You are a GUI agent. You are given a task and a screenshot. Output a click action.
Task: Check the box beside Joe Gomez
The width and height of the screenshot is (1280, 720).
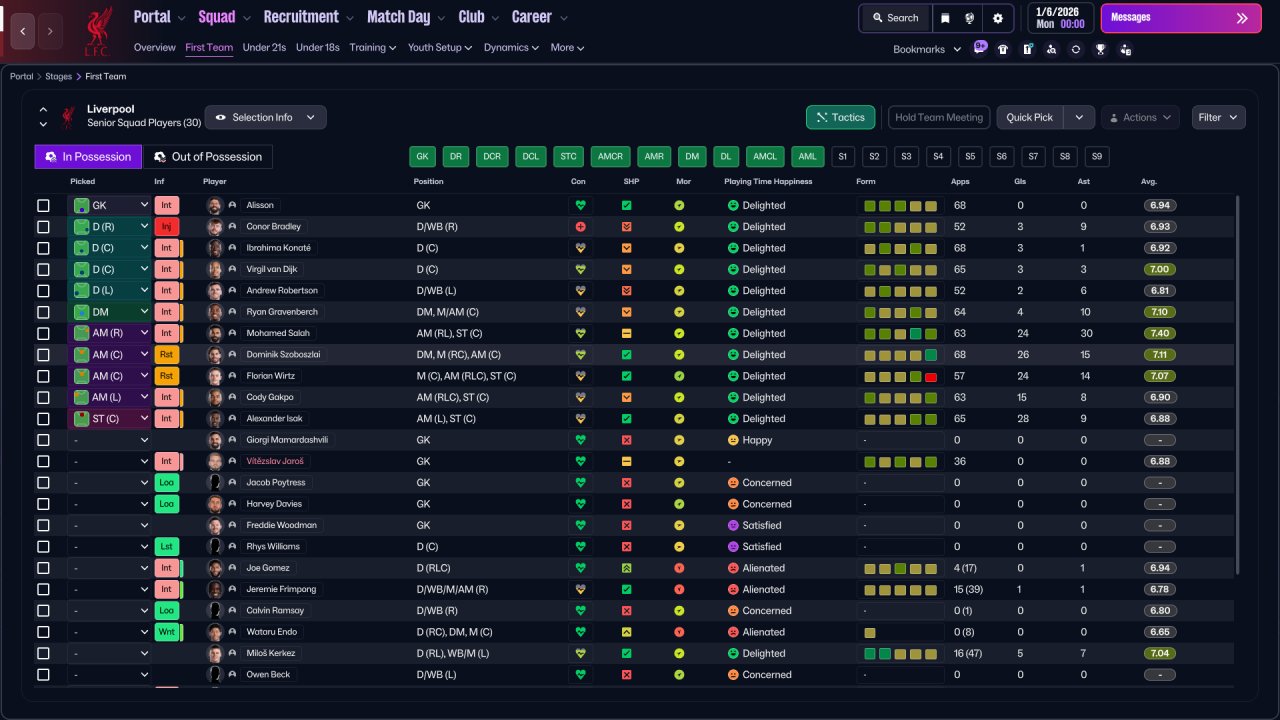43,568
